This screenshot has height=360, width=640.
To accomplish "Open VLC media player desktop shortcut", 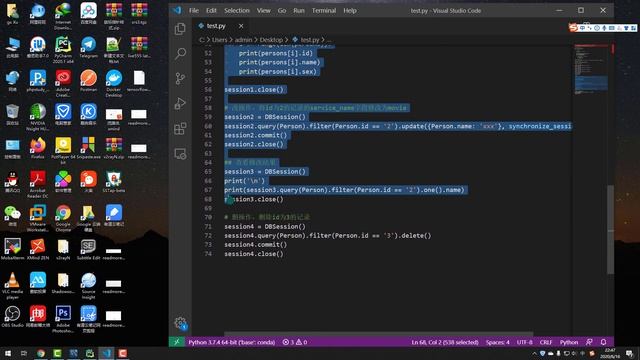I will click(x=12, y=286).
